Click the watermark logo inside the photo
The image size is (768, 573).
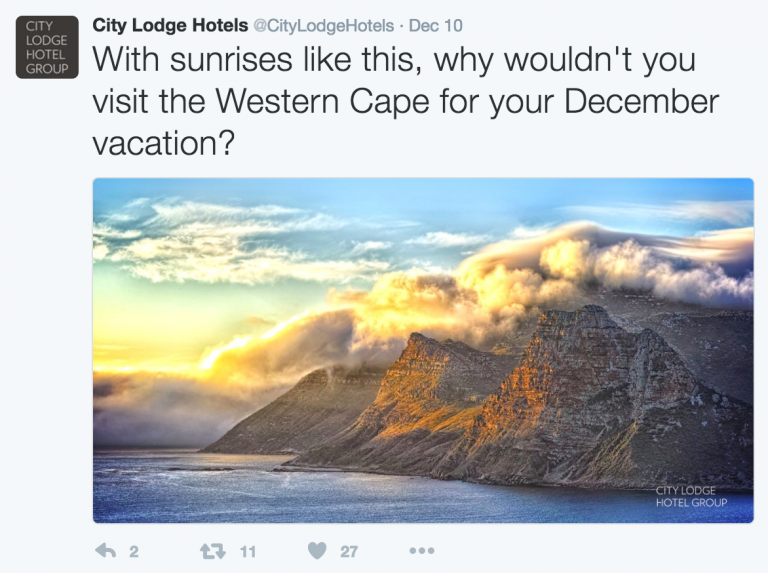691,496
